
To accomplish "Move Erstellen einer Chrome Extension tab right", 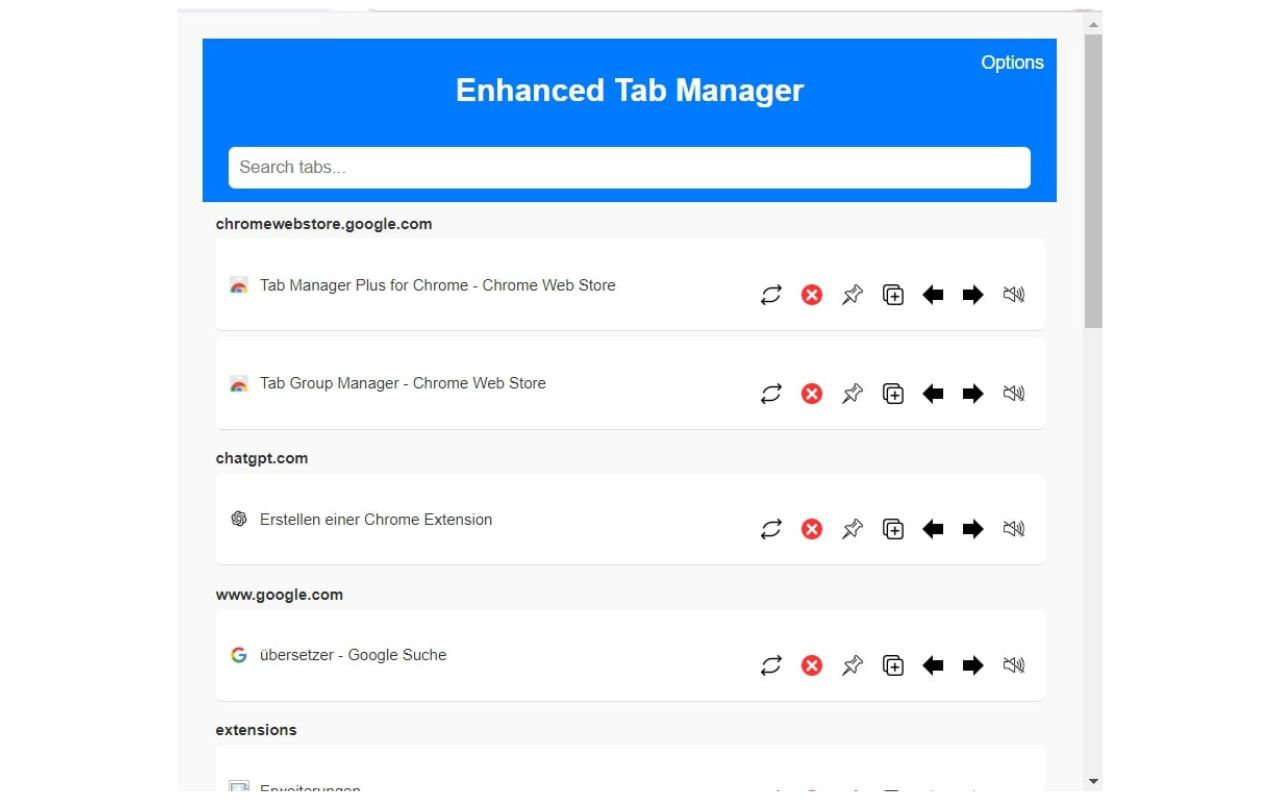I will click(x=973, y=529).
